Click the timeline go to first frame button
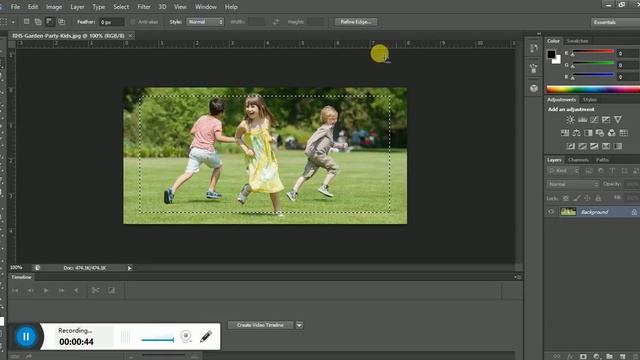This screenshot has height=360, width=640. coord(15,290)
